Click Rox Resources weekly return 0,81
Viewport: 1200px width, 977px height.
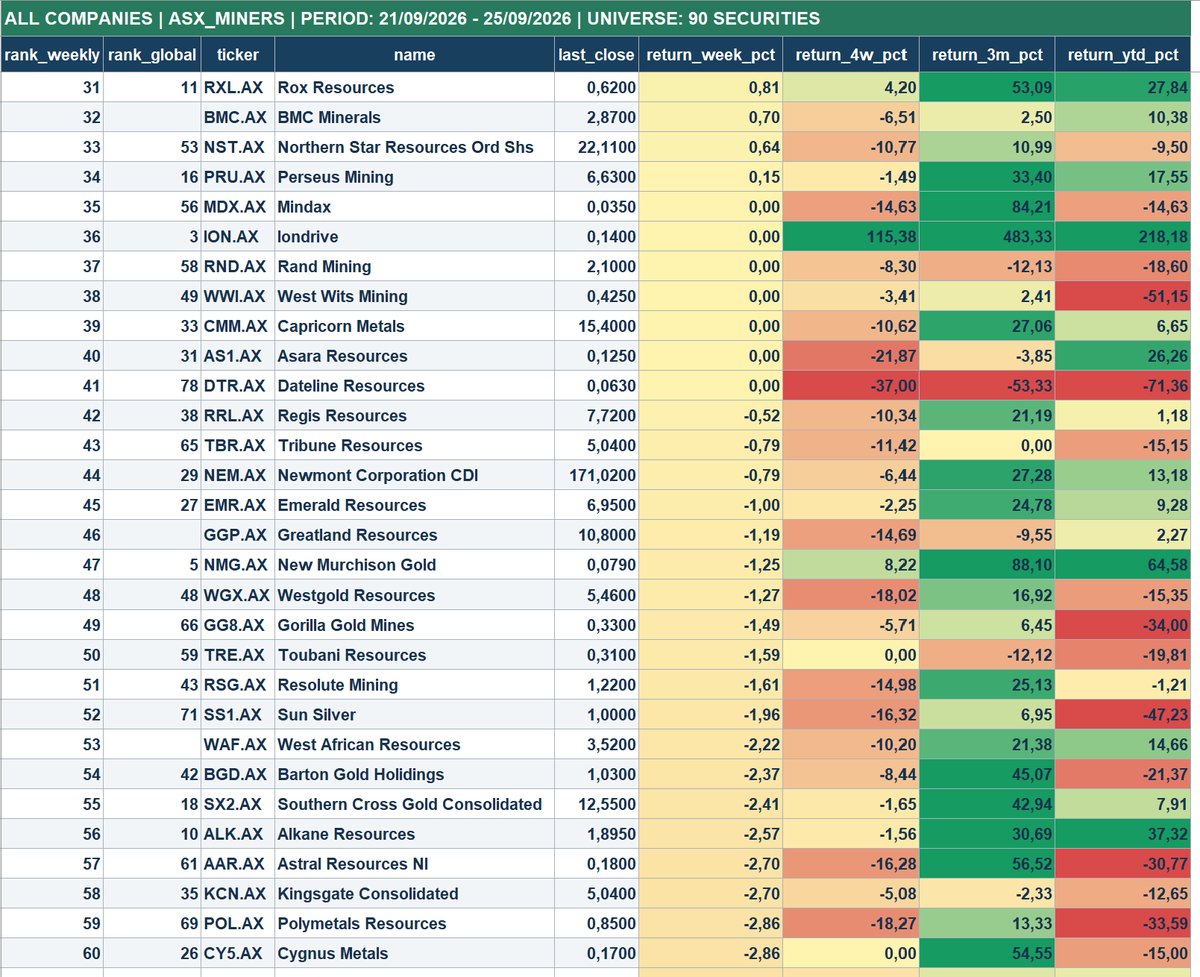click(710, 88)
